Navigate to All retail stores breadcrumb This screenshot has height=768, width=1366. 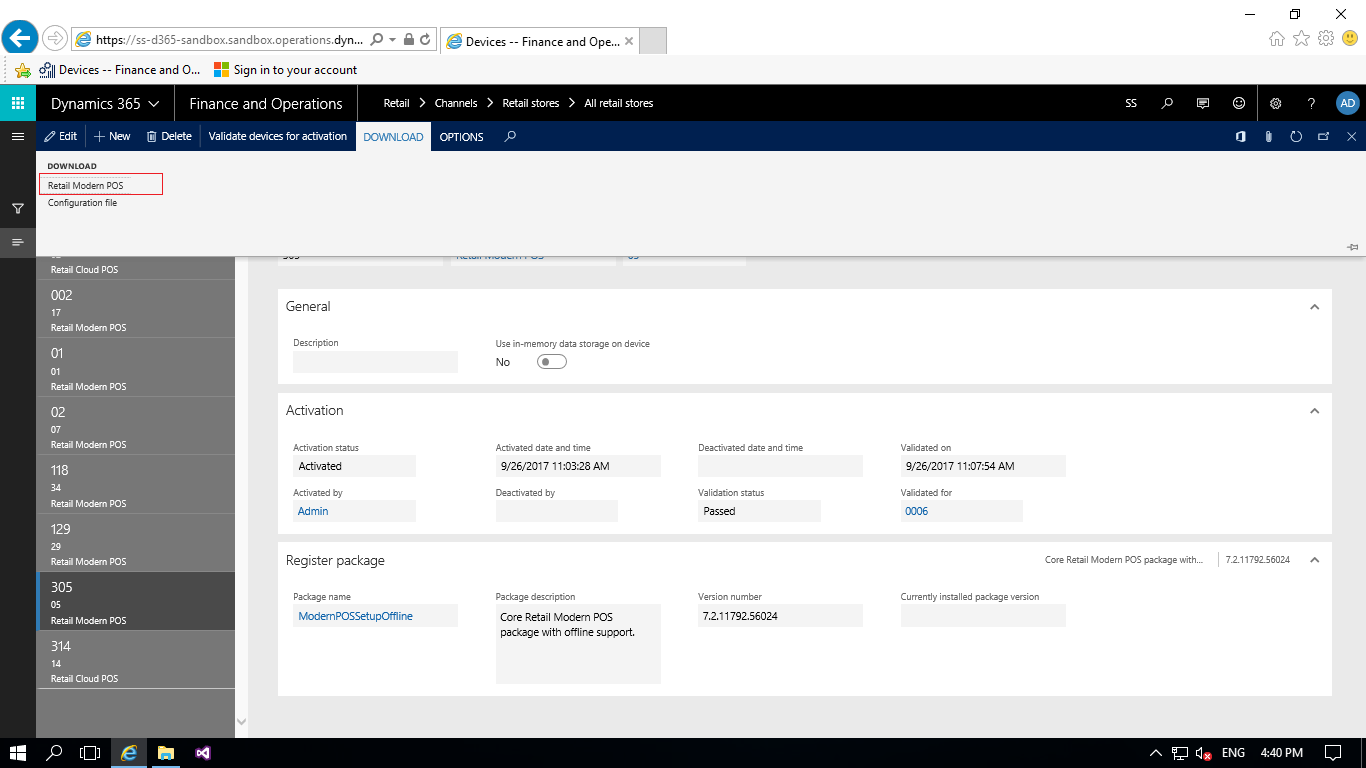[x=619, y=103]
